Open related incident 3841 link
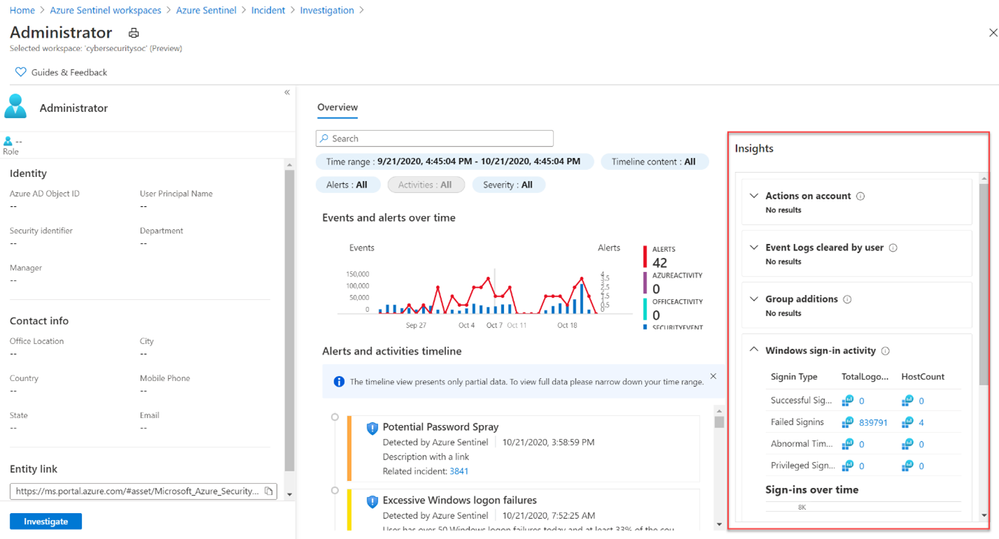Screen dimensions: 999x539 (x=459, y=471)
